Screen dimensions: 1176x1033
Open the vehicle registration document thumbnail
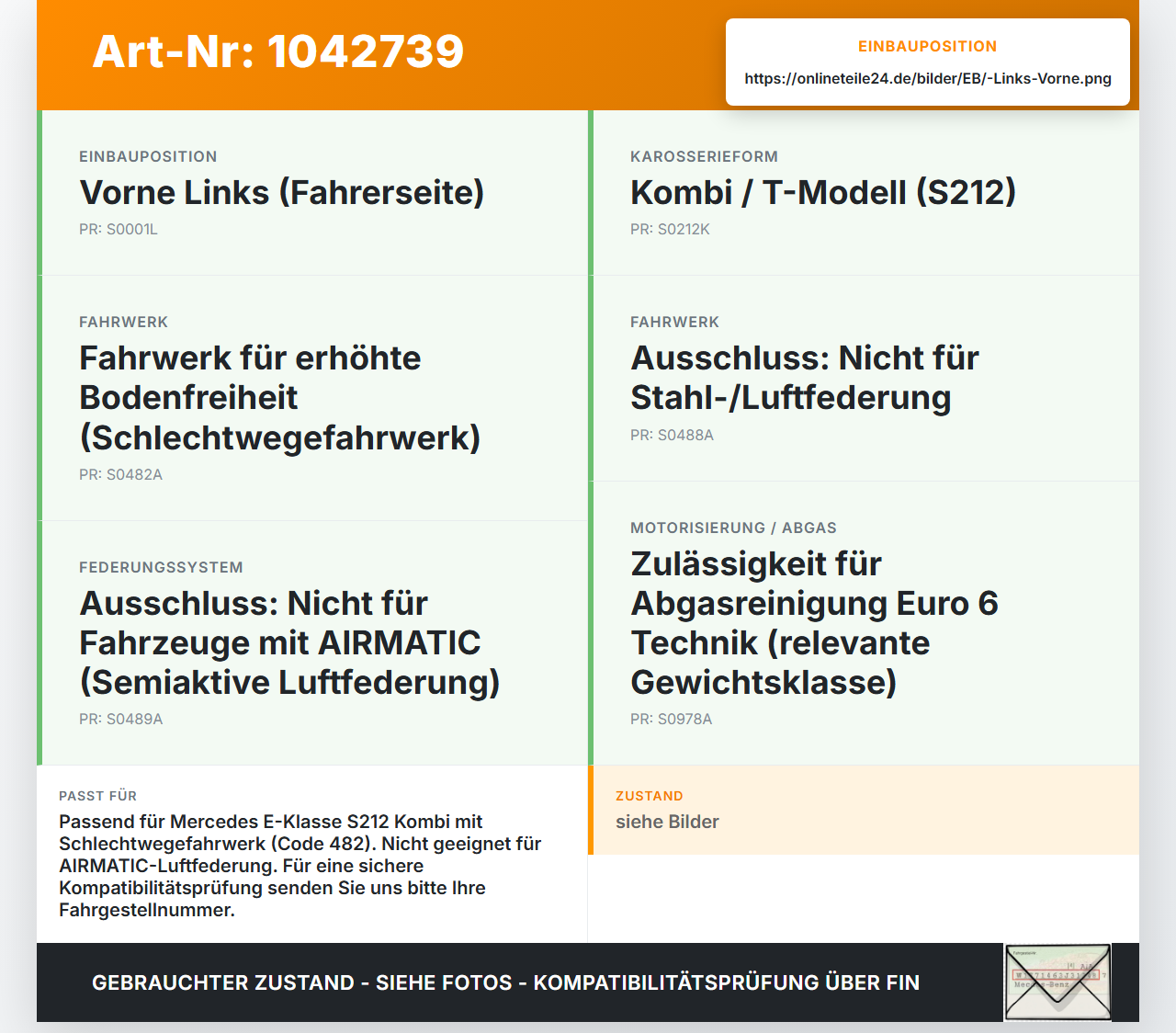click(1057, 982)
